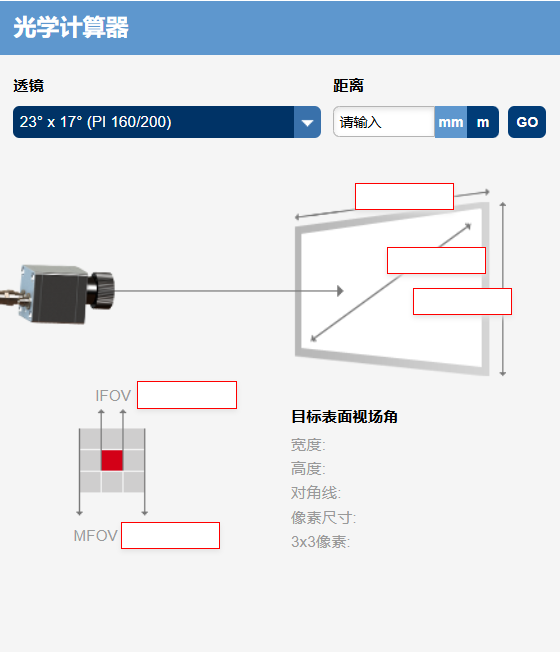Click the target surface screen graphic
Image resolution: width=560 pixels, height=652 pixels.
(x=392, y=289)
